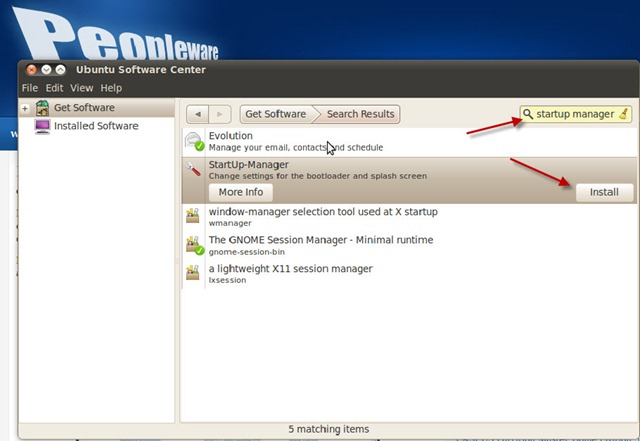Go back with the left arrow button
This screenshot has height=441, width=640.
[x=198, y=114]
